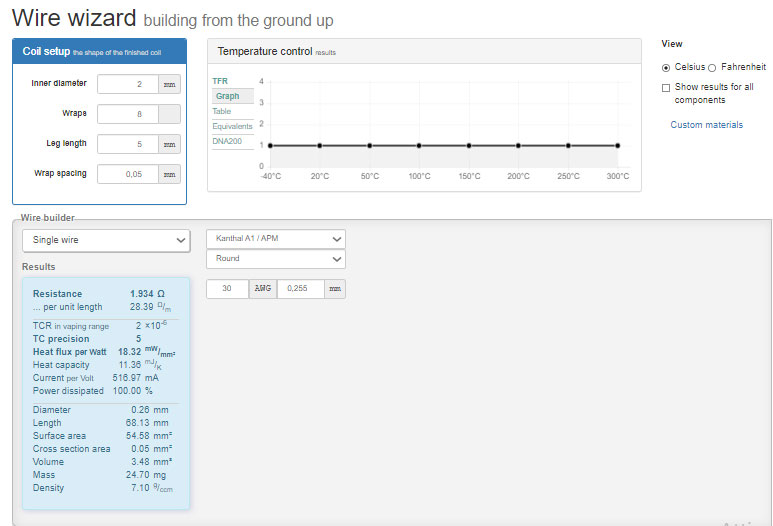
Task: Select the Celsius radio button
Action: [666, 68]
